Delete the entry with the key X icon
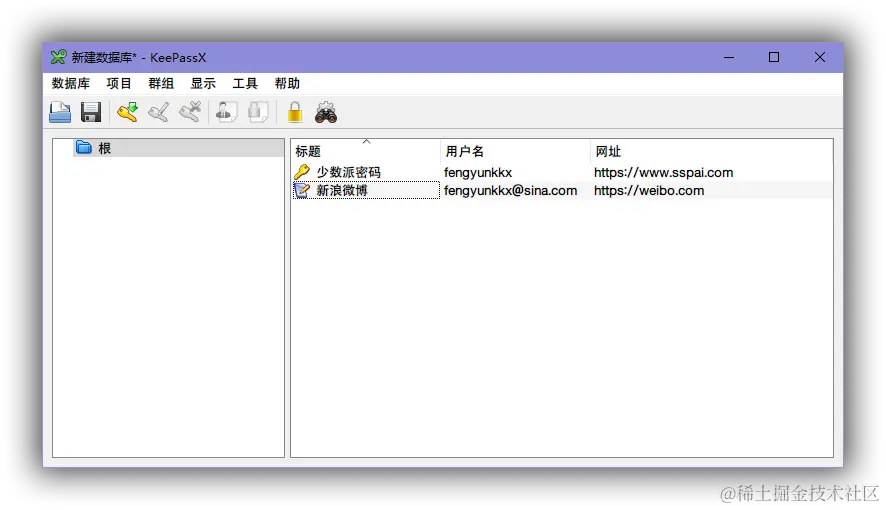Screen dimensions: 886x510 [190, 112]
